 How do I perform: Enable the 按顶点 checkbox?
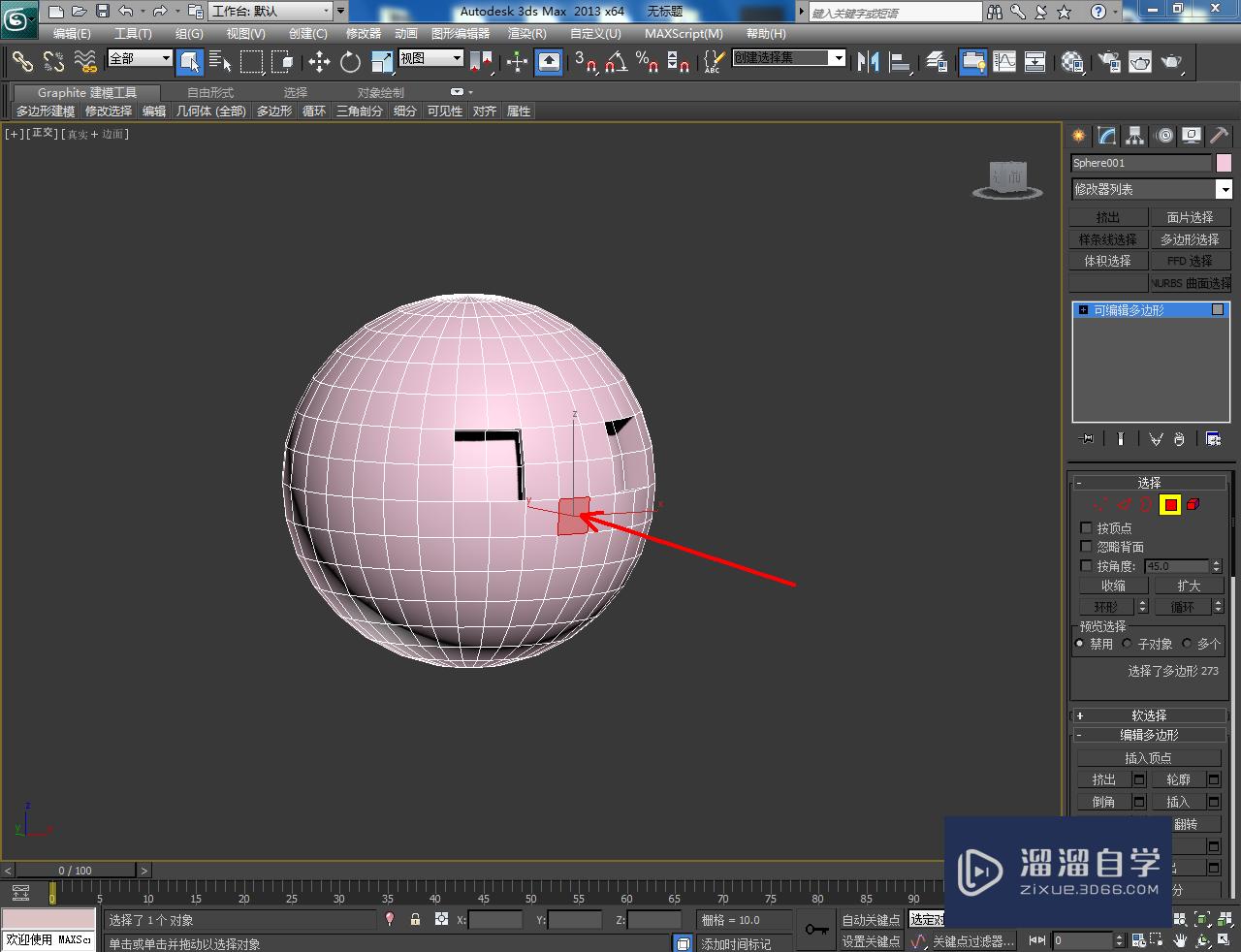pyautogui.click(x=1086, y=528)
